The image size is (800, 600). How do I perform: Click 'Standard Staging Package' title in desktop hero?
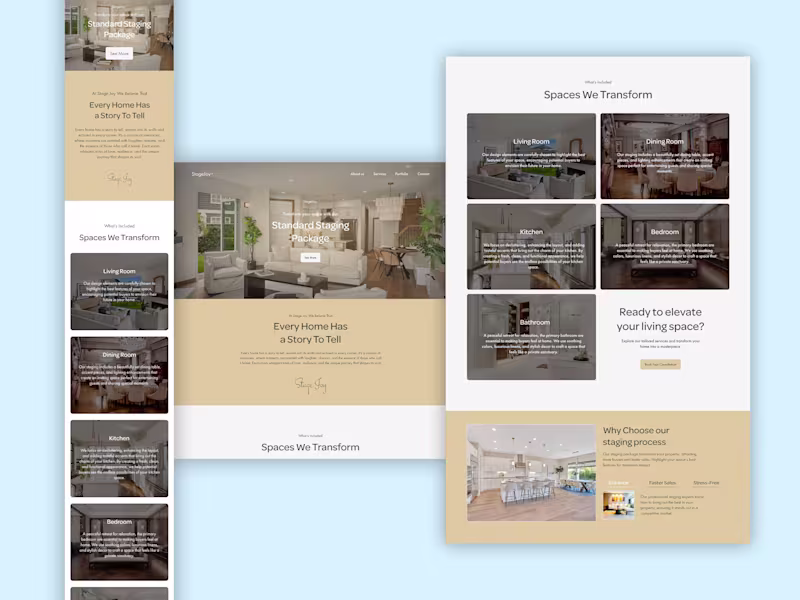[x=310, y=232]
